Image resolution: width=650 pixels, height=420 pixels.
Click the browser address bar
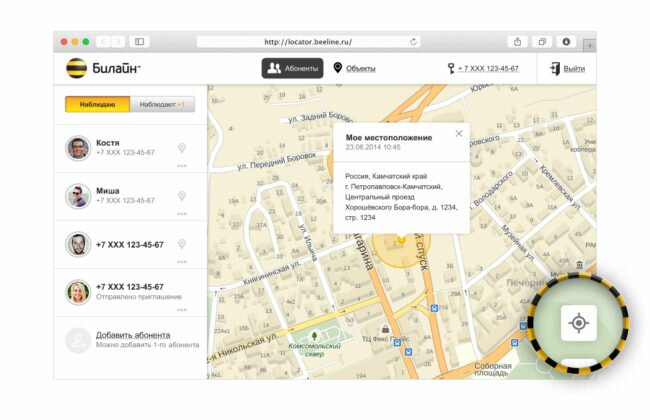(x=308, y=42)
